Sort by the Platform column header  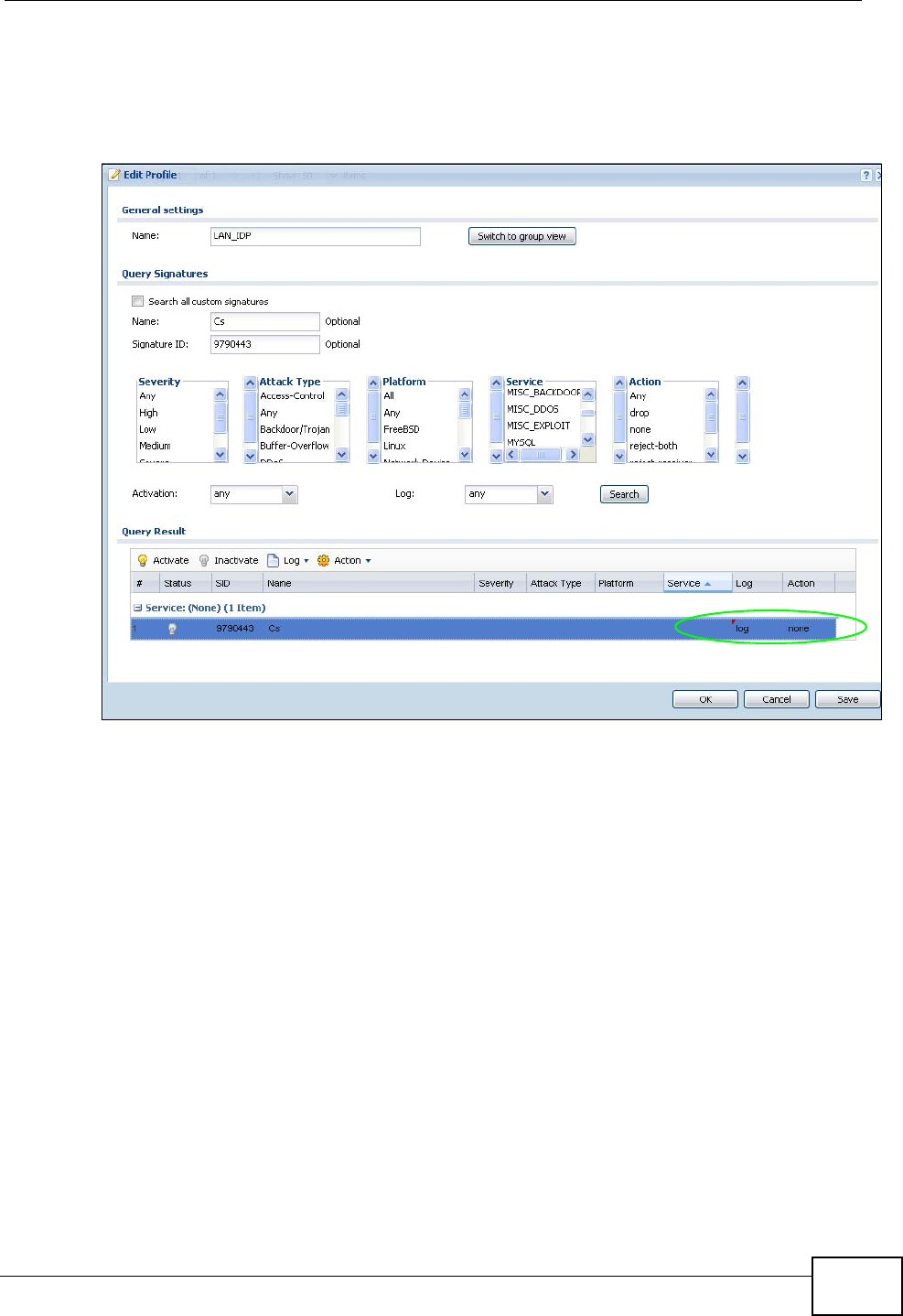[629, 583]
